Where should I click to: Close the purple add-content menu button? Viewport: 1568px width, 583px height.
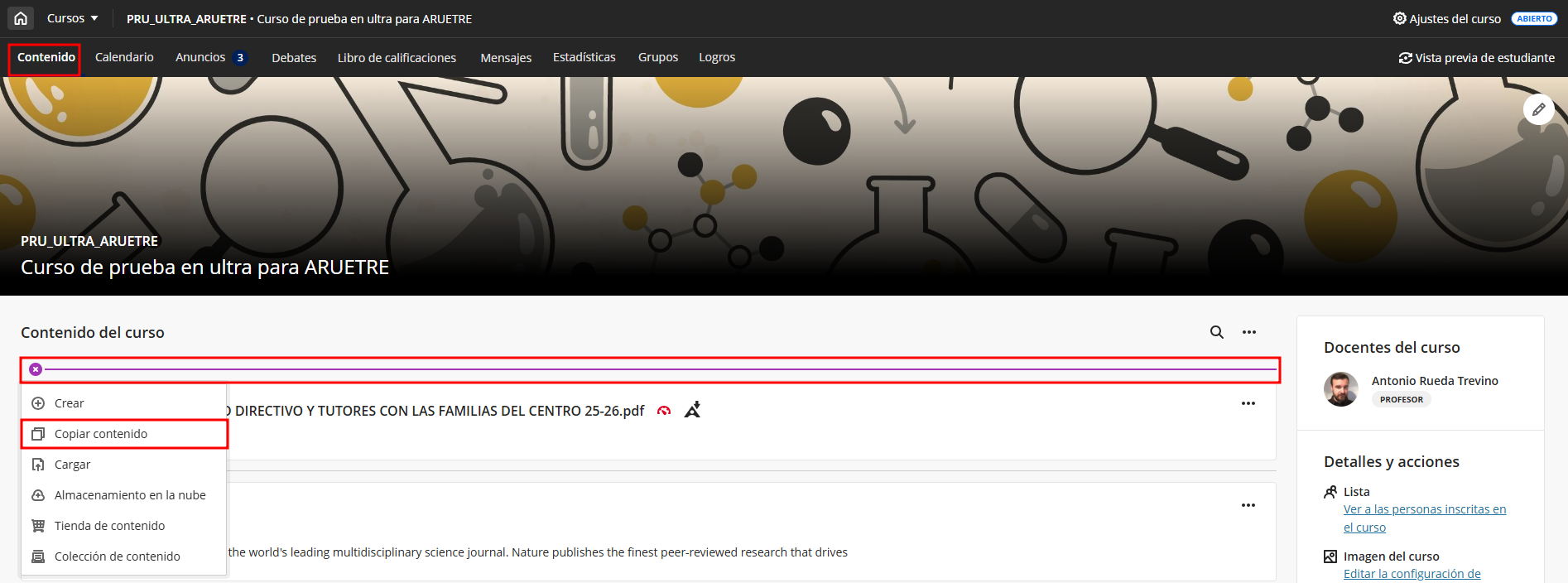tap(36, 369)
